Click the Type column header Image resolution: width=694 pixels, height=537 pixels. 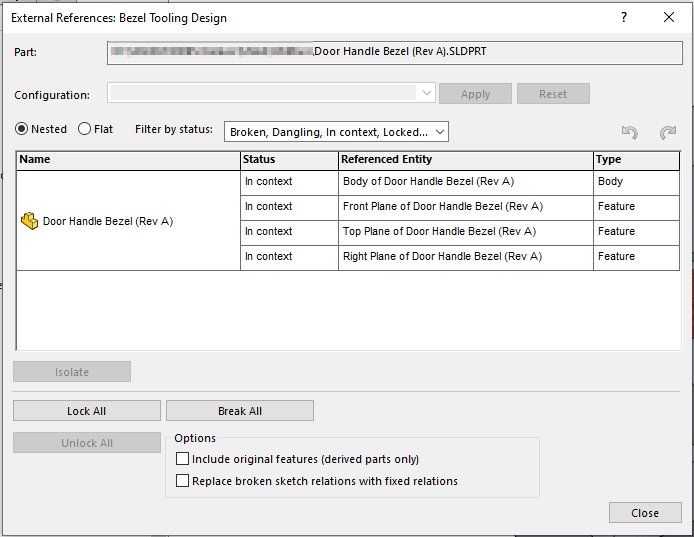pos(636,160)
